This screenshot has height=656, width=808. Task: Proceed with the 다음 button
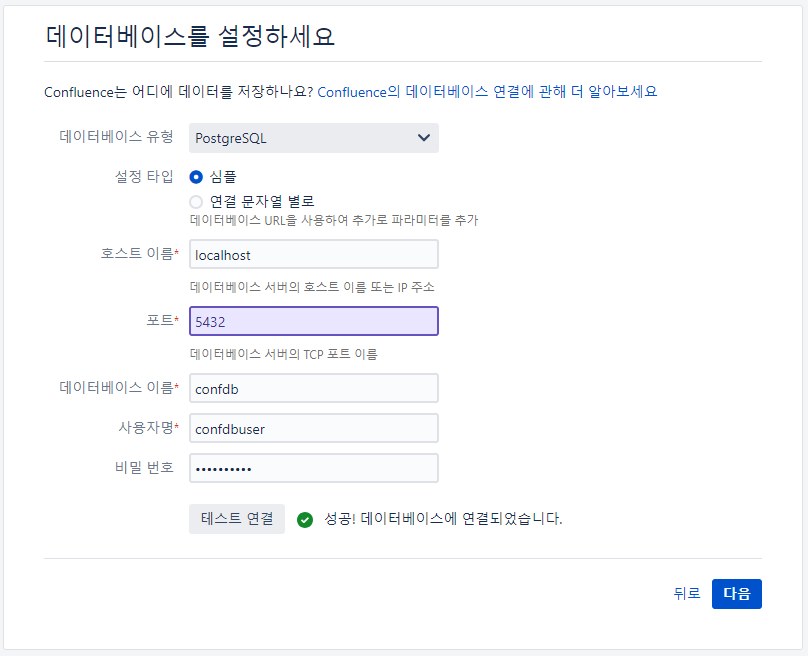pyautogui.click(x=737, y=594)
